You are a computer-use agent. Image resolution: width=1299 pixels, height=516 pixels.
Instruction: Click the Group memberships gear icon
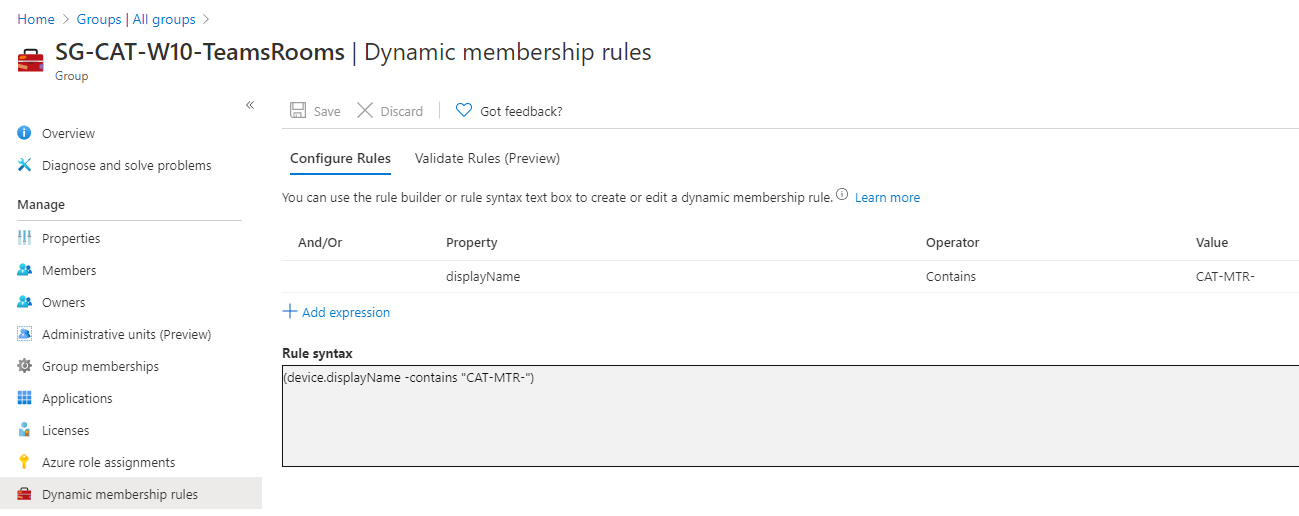point(25,366)
